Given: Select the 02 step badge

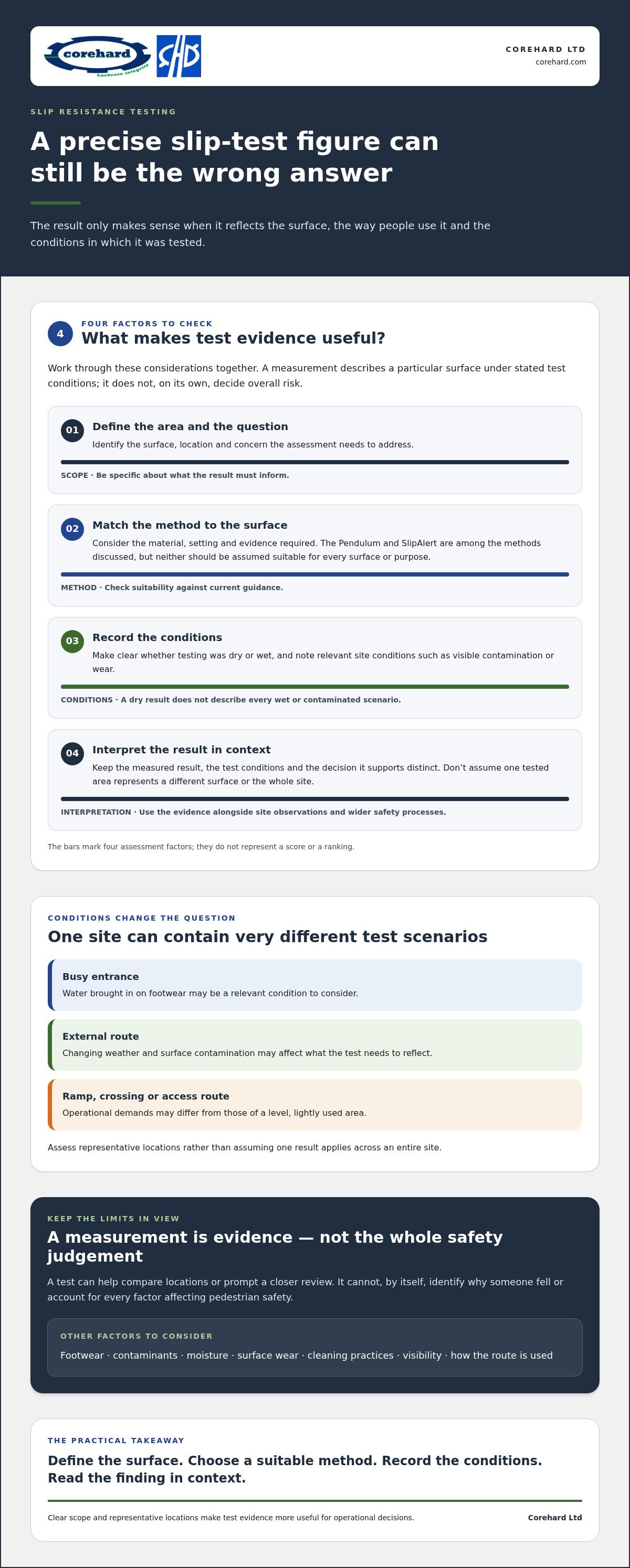Looking at the screenshot, I should [72, 529].
